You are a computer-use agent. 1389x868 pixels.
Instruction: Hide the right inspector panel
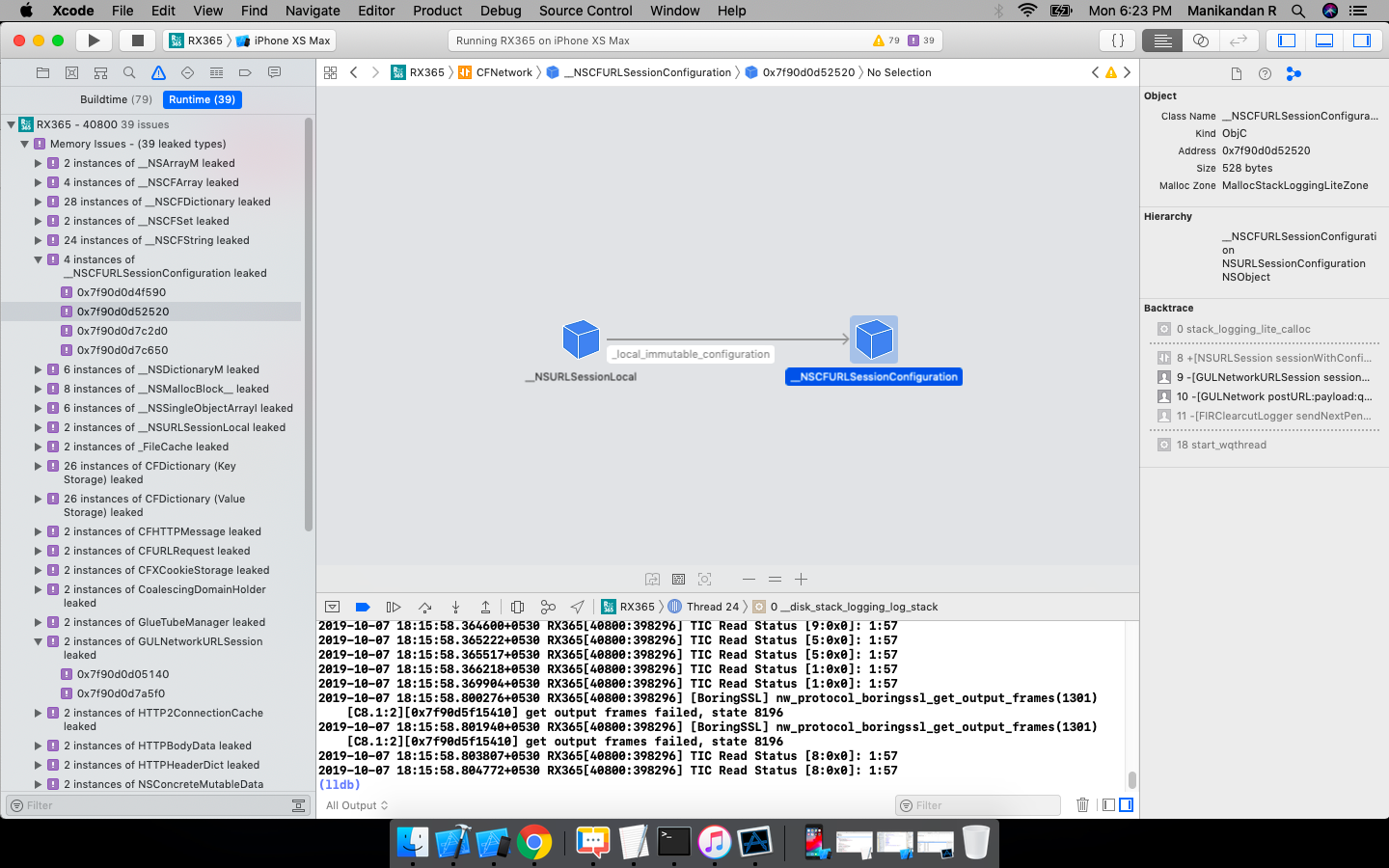1362,40
